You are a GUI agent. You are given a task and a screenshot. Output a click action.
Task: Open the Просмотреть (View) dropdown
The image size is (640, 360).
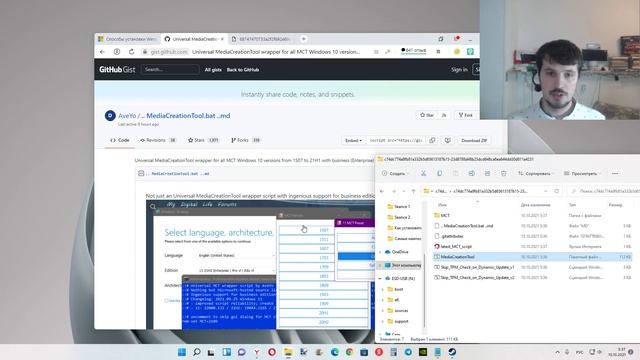583,173
